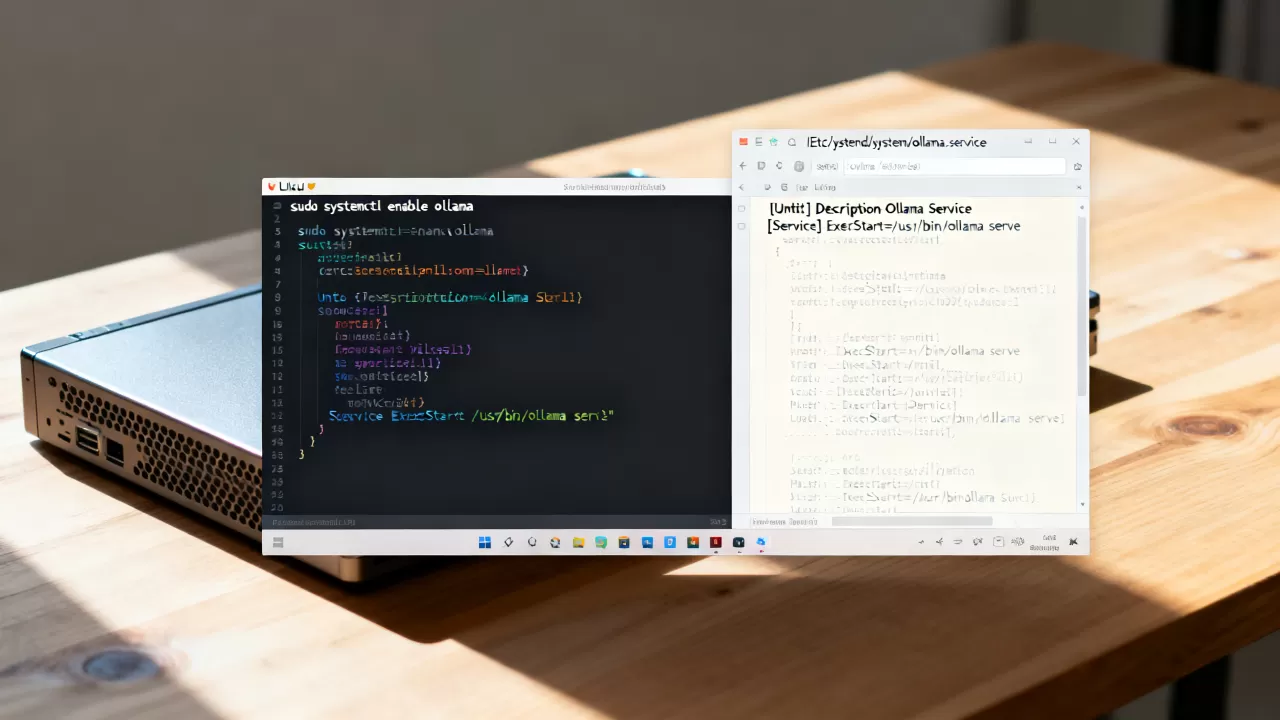Viewport: 1280px width, 720px height.
Task: Open the clock in the system tray
Action: tap(1043, 542)
